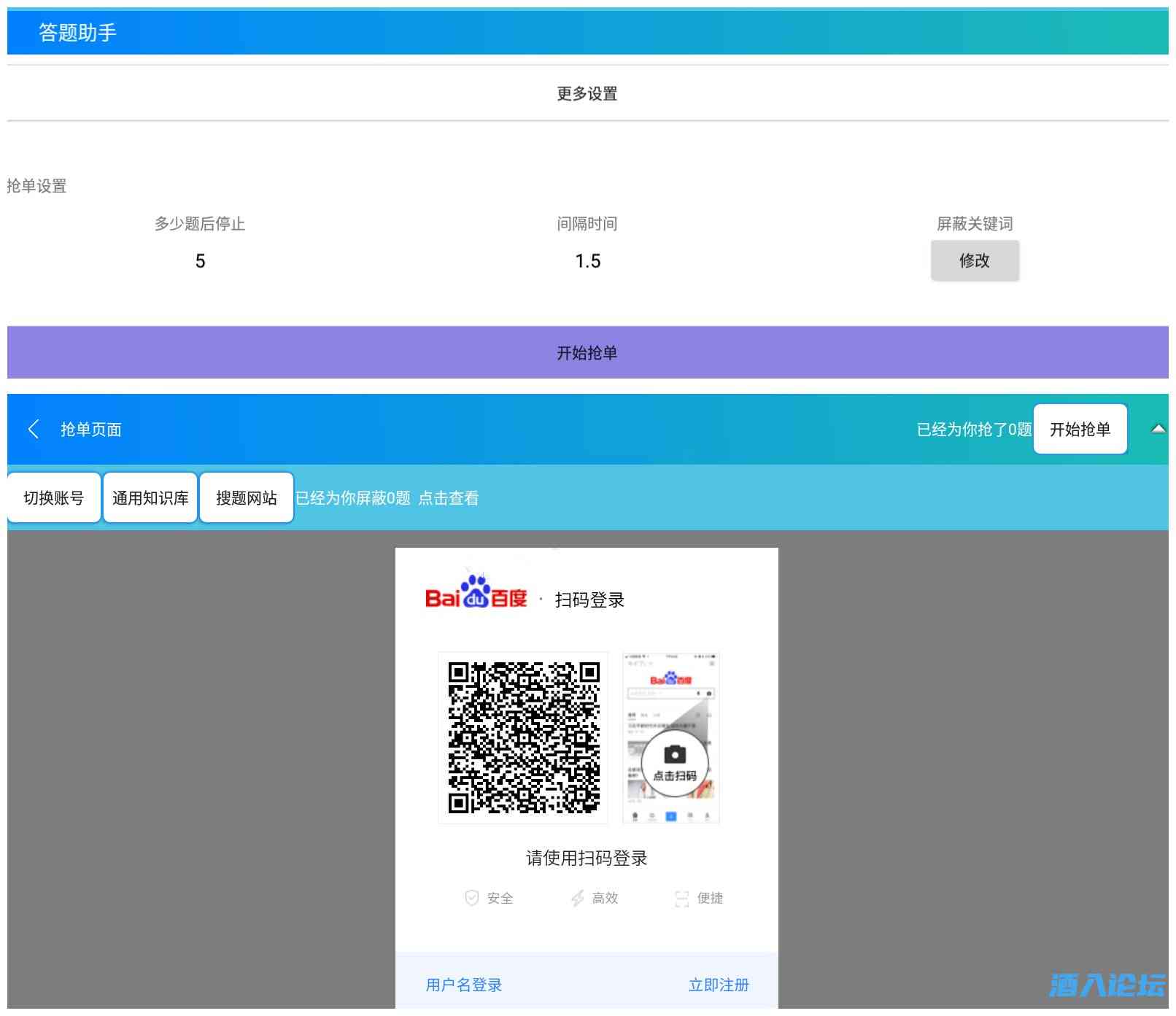Screen dimensions: 1176x1016
Task: Click the 便捷 scan icon
Action: click(x=681, y=898)
